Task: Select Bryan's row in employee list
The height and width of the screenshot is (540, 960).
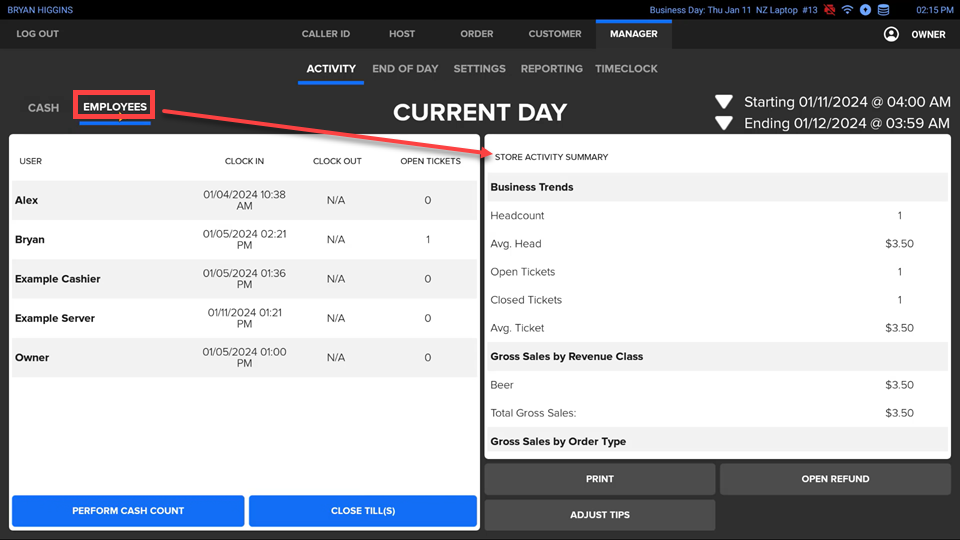Action: (244, 240)
